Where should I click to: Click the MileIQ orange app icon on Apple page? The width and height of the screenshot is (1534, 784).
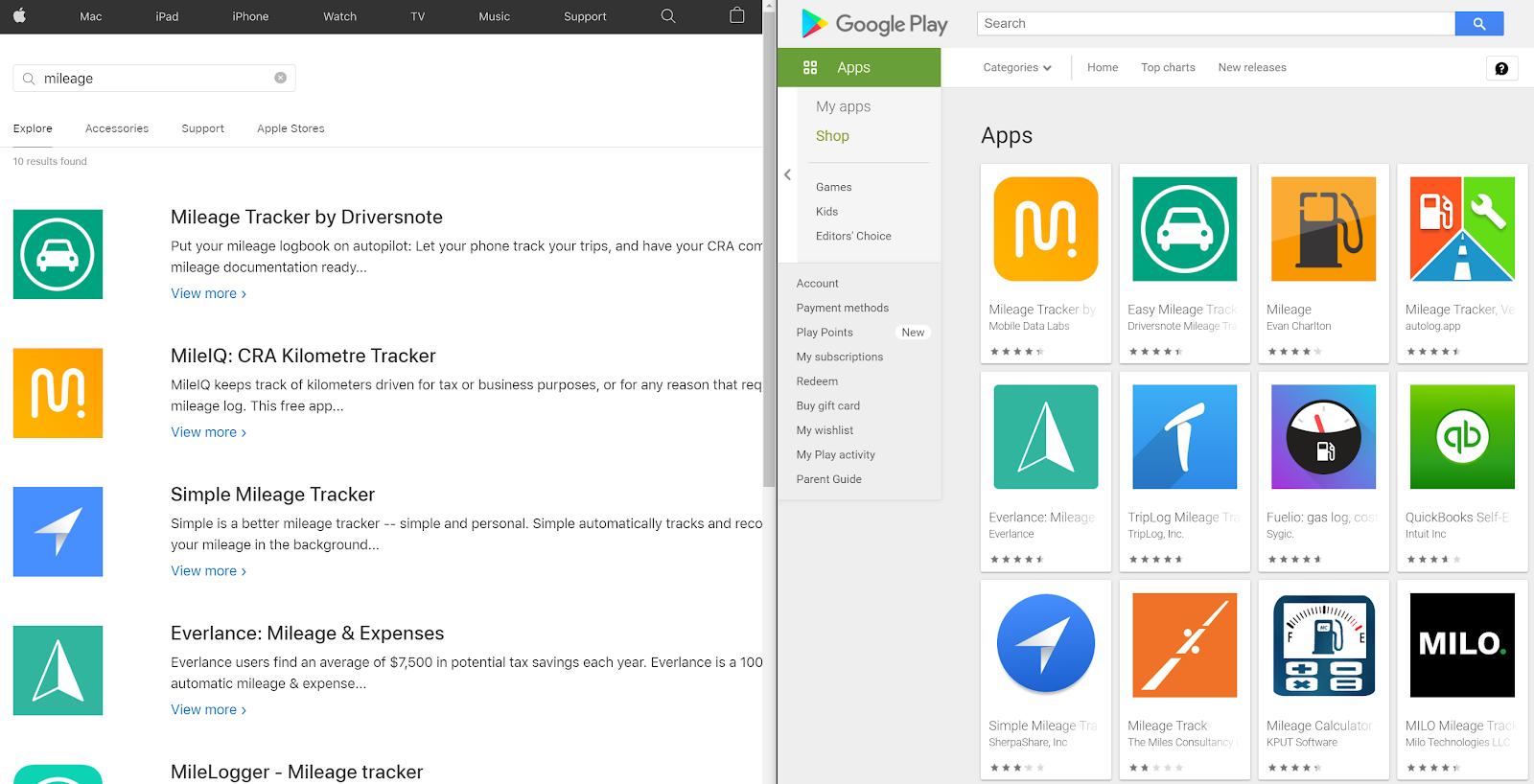58,393
